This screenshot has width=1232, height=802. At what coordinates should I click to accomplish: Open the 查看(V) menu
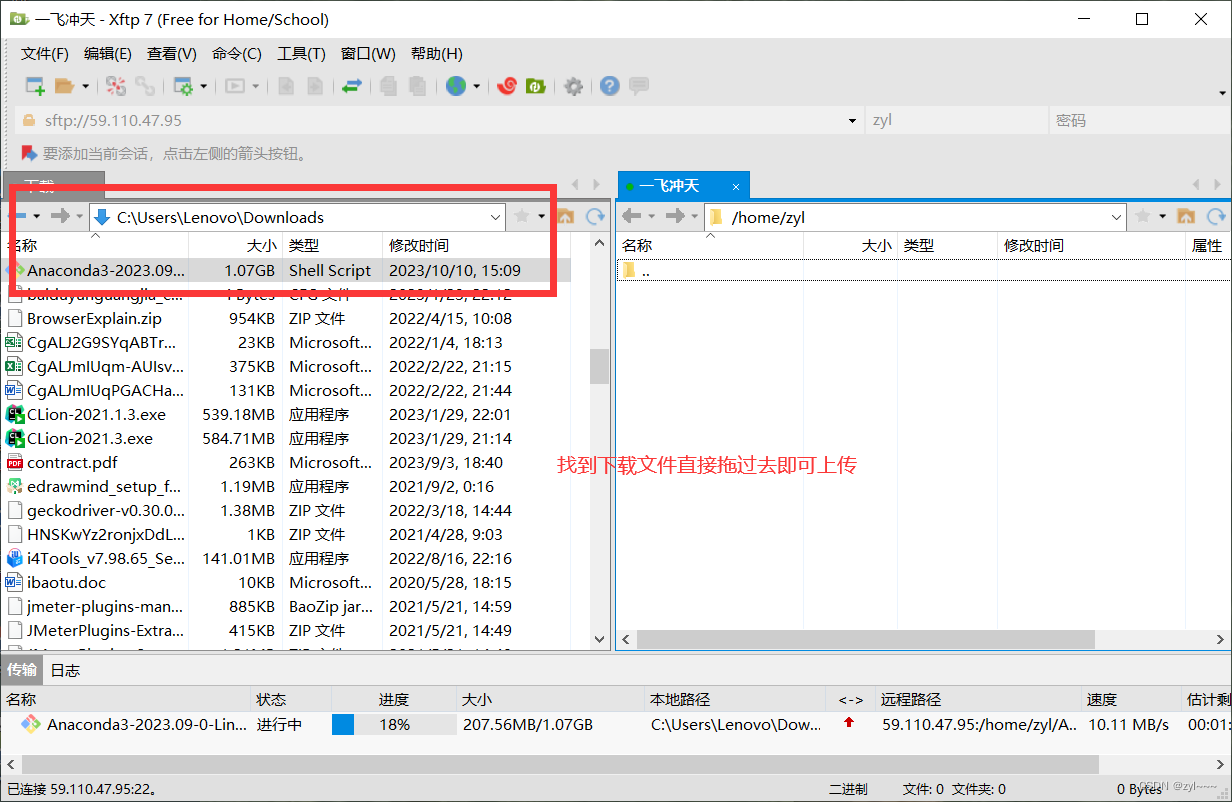pos(171,54)
